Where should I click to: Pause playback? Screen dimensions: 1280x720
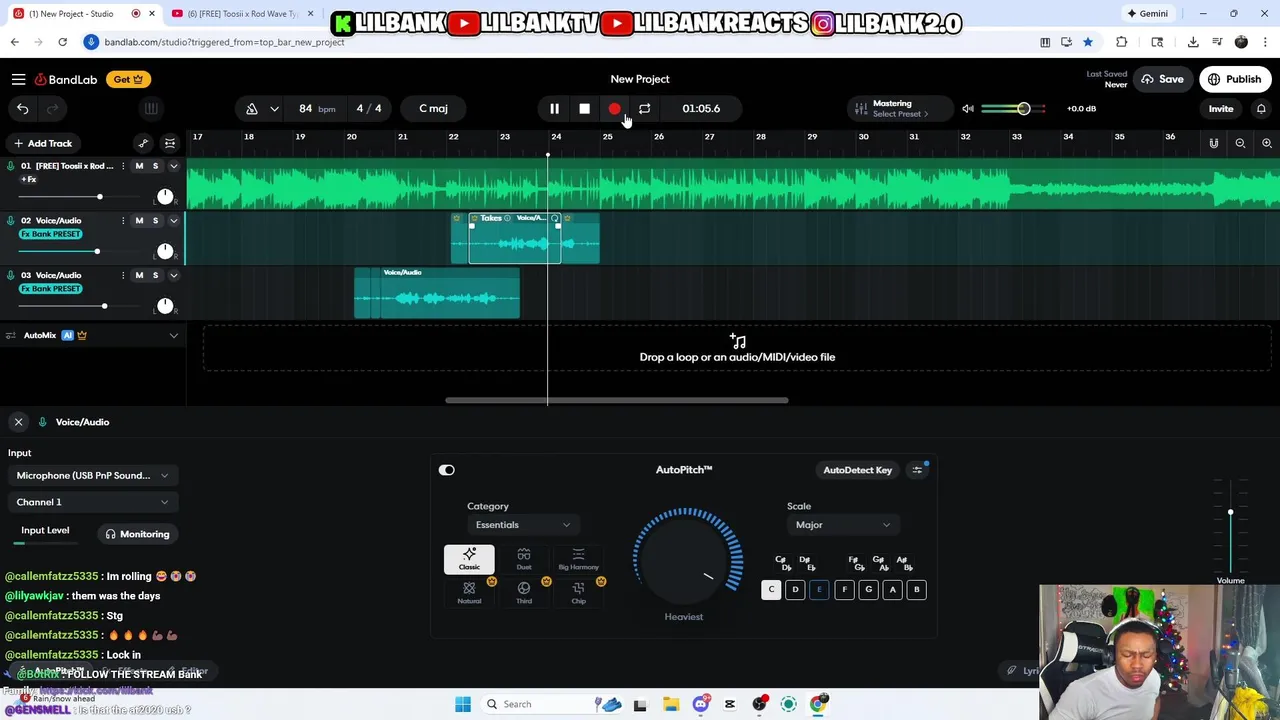click(554, 108)
